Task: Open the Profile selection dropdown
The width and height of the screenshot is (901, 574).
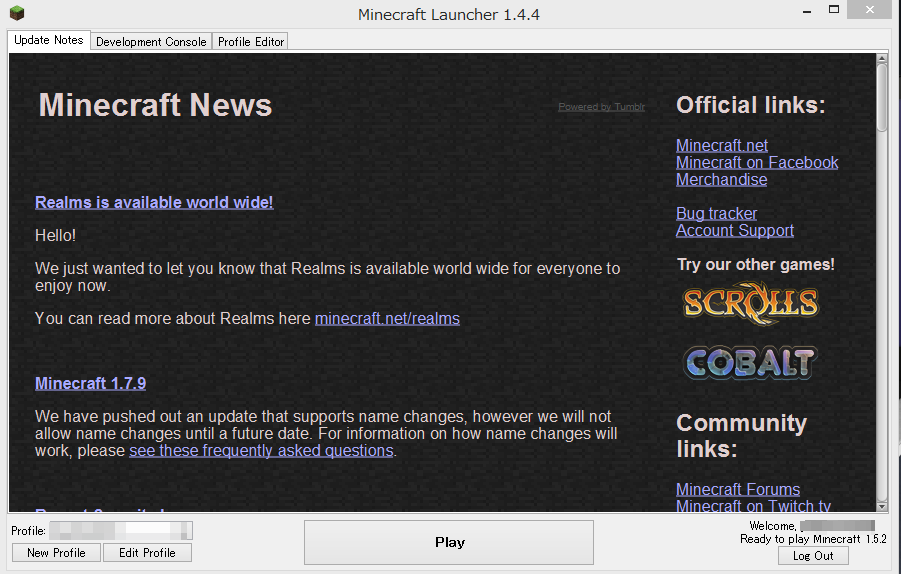Action: point(121,530)
